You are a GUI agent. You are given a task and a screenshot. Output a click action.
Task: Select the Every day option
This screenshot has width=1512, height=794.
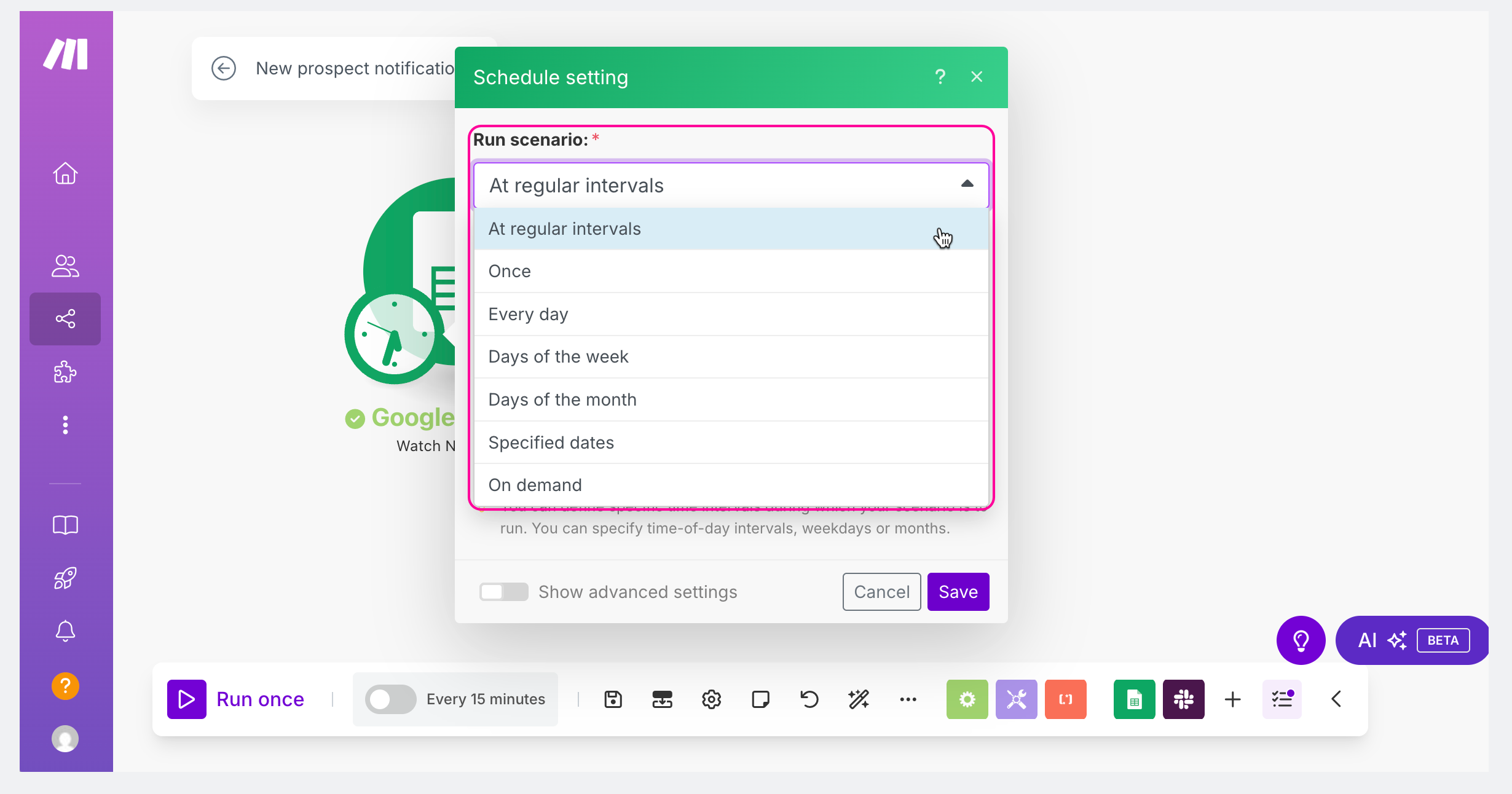click(731, 314)
